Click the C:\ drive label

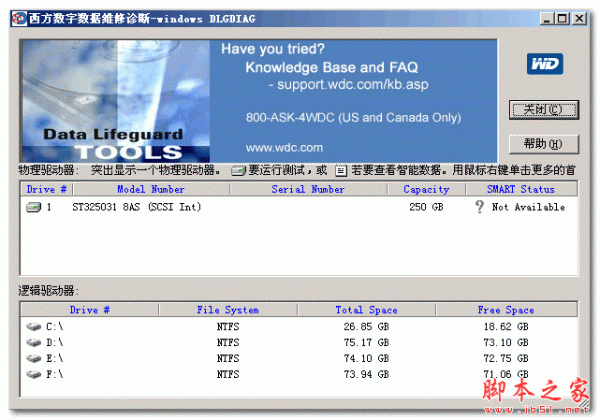[55, 327]
